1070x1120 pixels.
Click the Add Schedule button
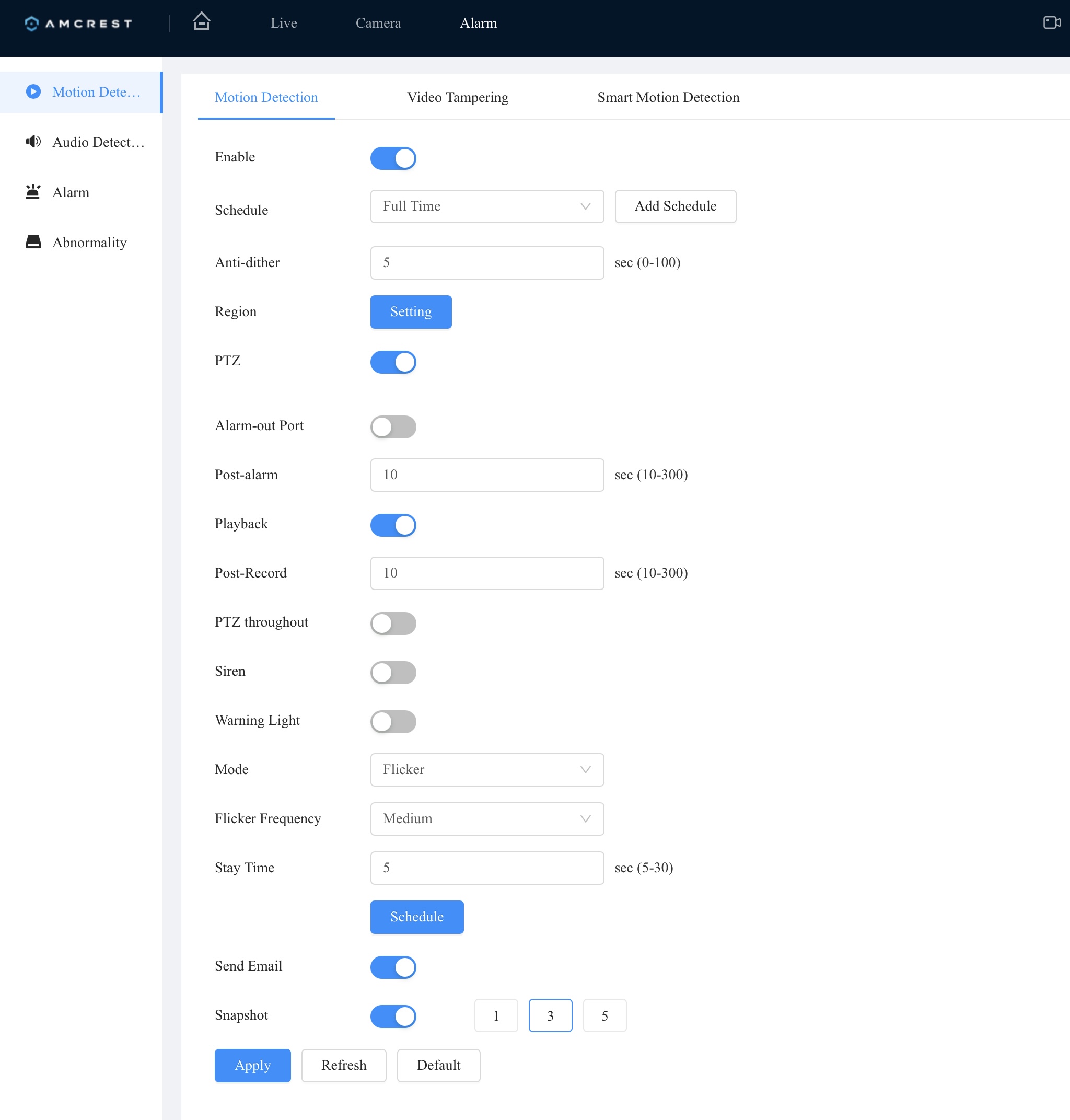(x=676, y=206)
